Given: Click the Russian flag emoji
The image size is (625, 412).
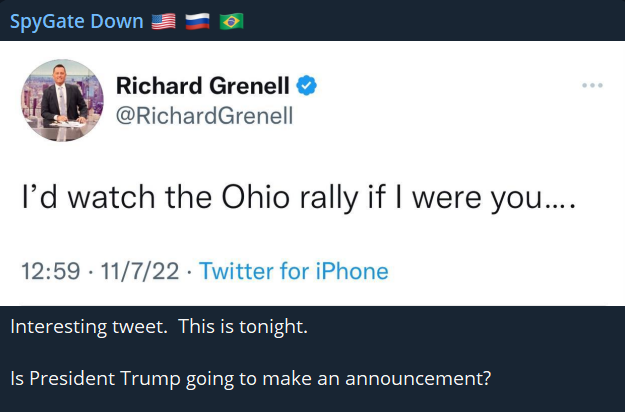Looking at the screenshot, I should [197, 21].
